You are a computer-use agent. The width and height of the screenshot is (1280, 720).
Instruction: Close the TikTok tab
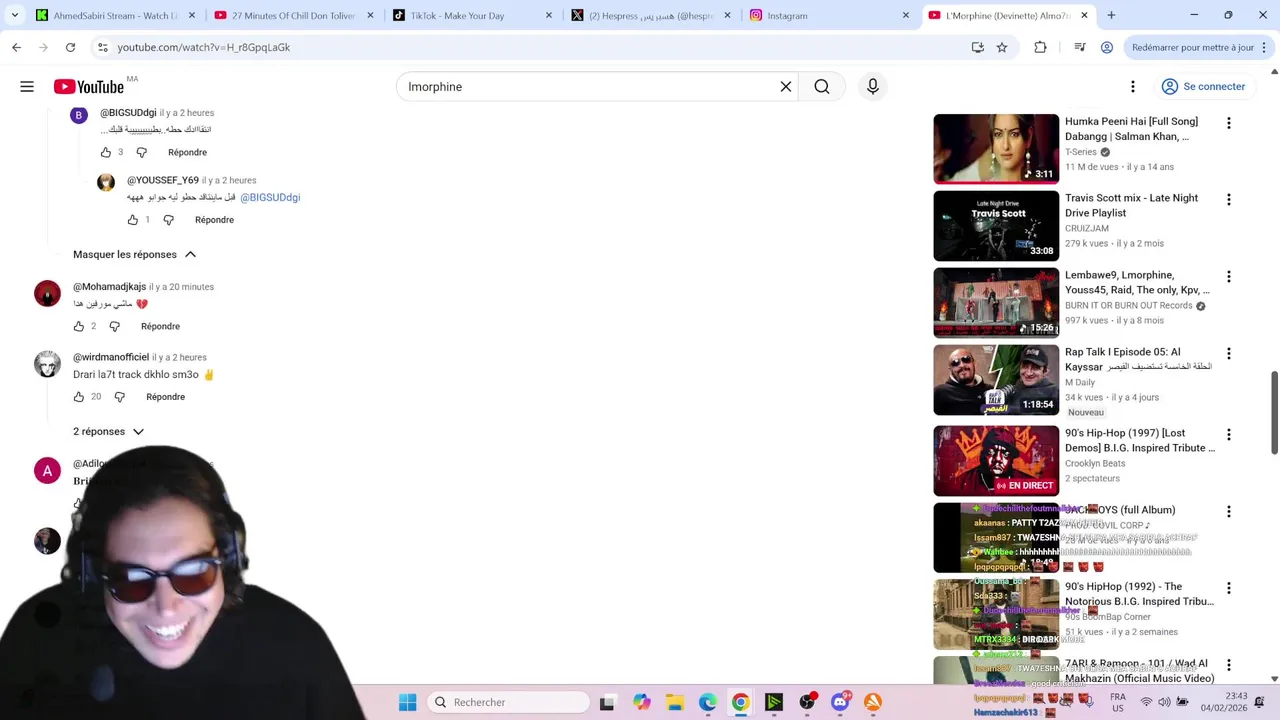coord(549,15)
